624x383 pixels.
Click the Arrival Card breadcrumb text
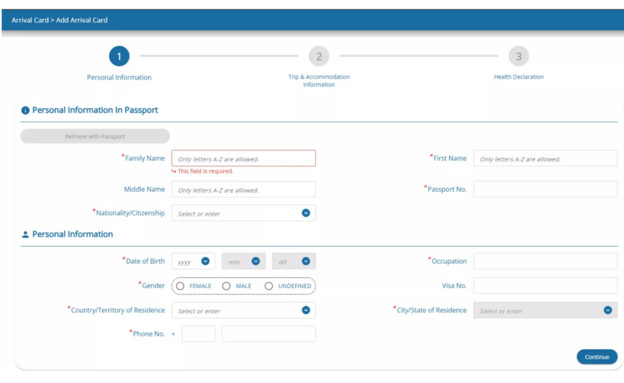30,20
